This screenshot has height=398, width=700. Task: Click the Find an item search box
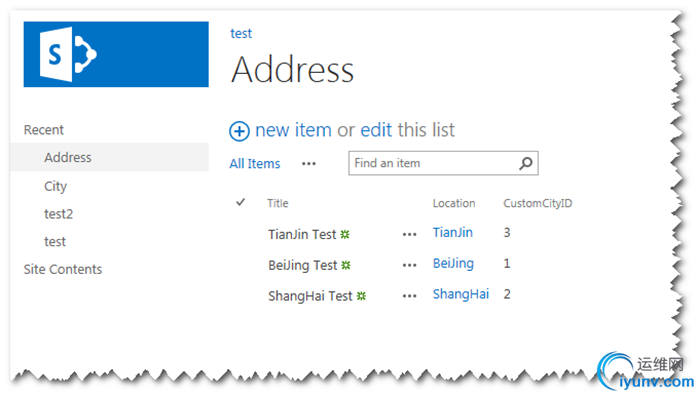click(x=443, y=163)
